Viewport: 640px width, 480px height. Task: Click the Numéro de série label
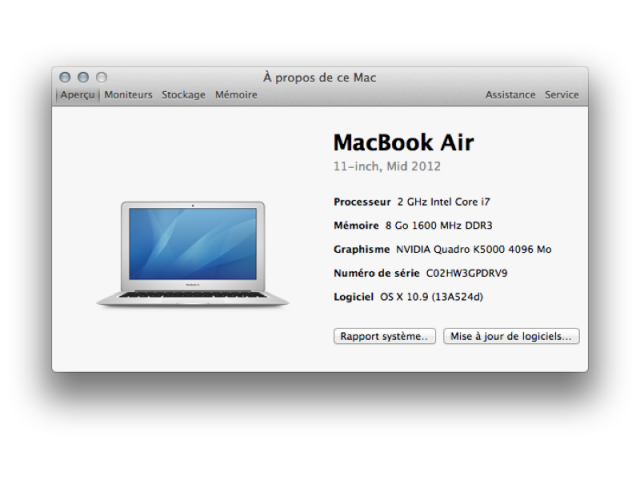click(376, 273)
